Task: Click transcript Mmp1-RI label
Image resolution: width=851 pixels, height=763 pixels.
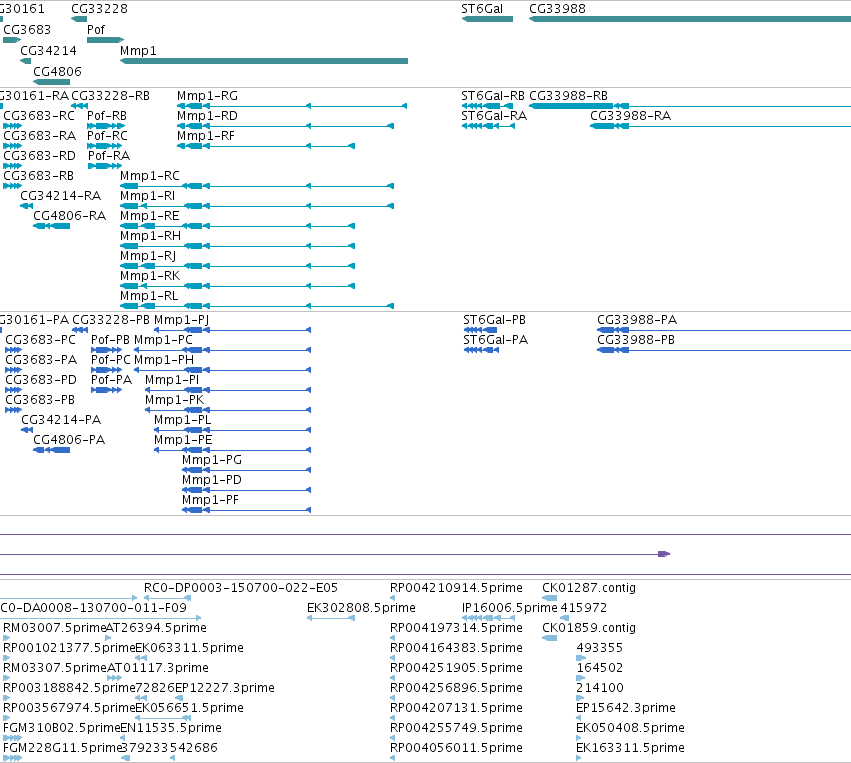Action: click(x=147, y=196)
